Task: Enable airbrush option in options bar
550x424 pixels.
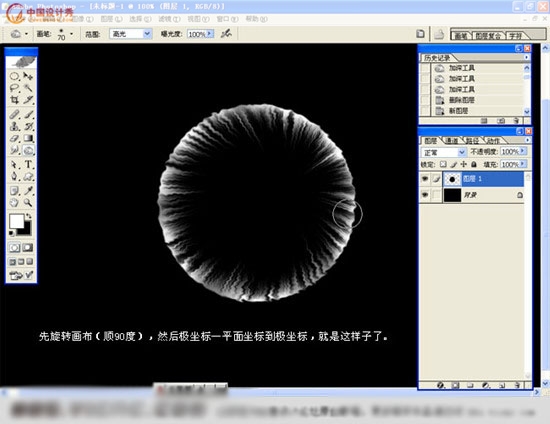Action: (226, 34)
